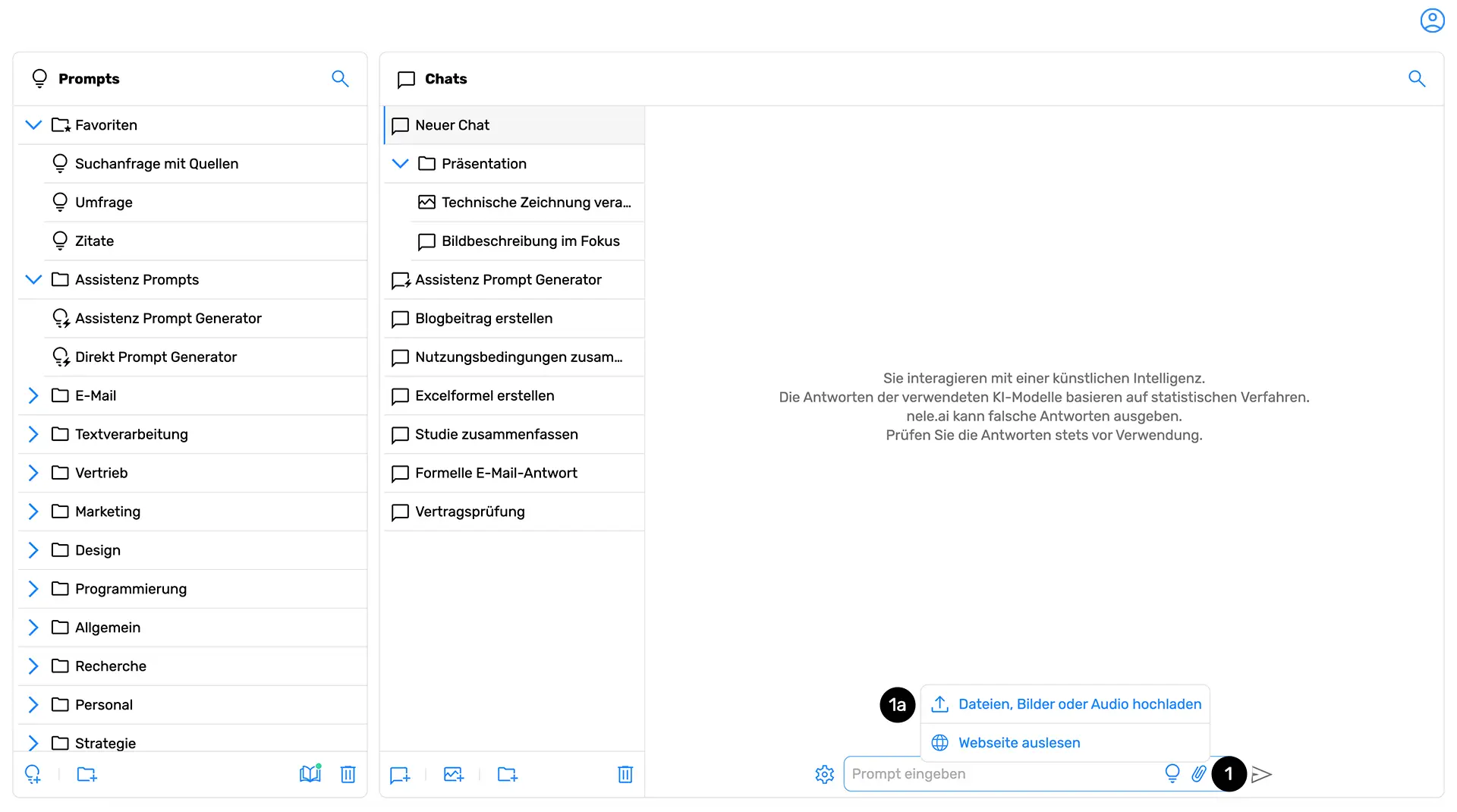Click the globe icon next to Webseite auslesen
1457x812 pixels.
pyautogui.click(x=940, y=743)
